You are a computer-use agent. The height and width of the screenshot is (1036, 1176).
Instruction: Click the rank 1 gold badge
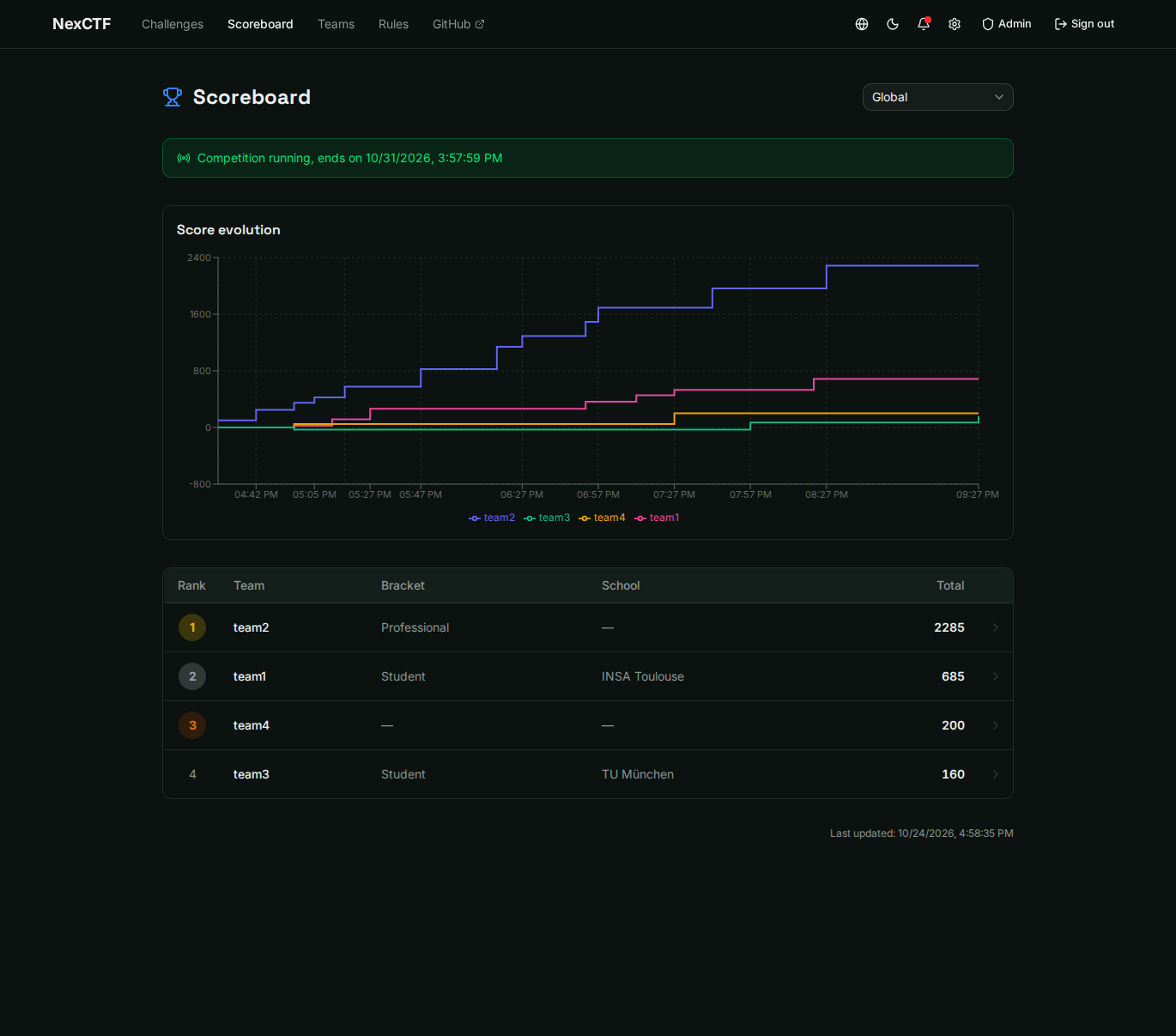coord(192,627)
